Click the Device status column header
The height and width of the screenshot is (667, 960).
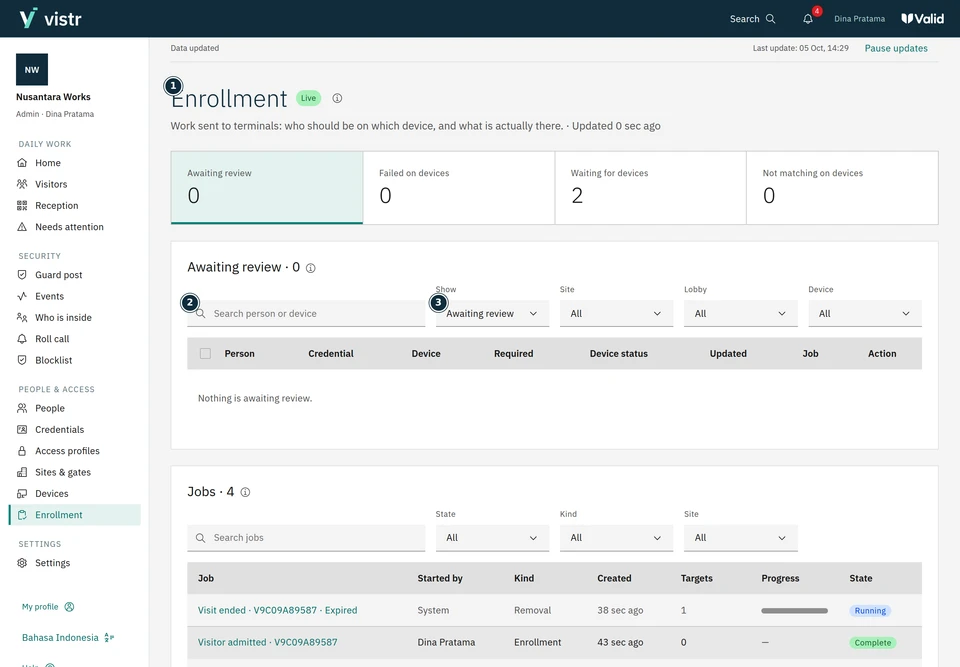point(618,353)
